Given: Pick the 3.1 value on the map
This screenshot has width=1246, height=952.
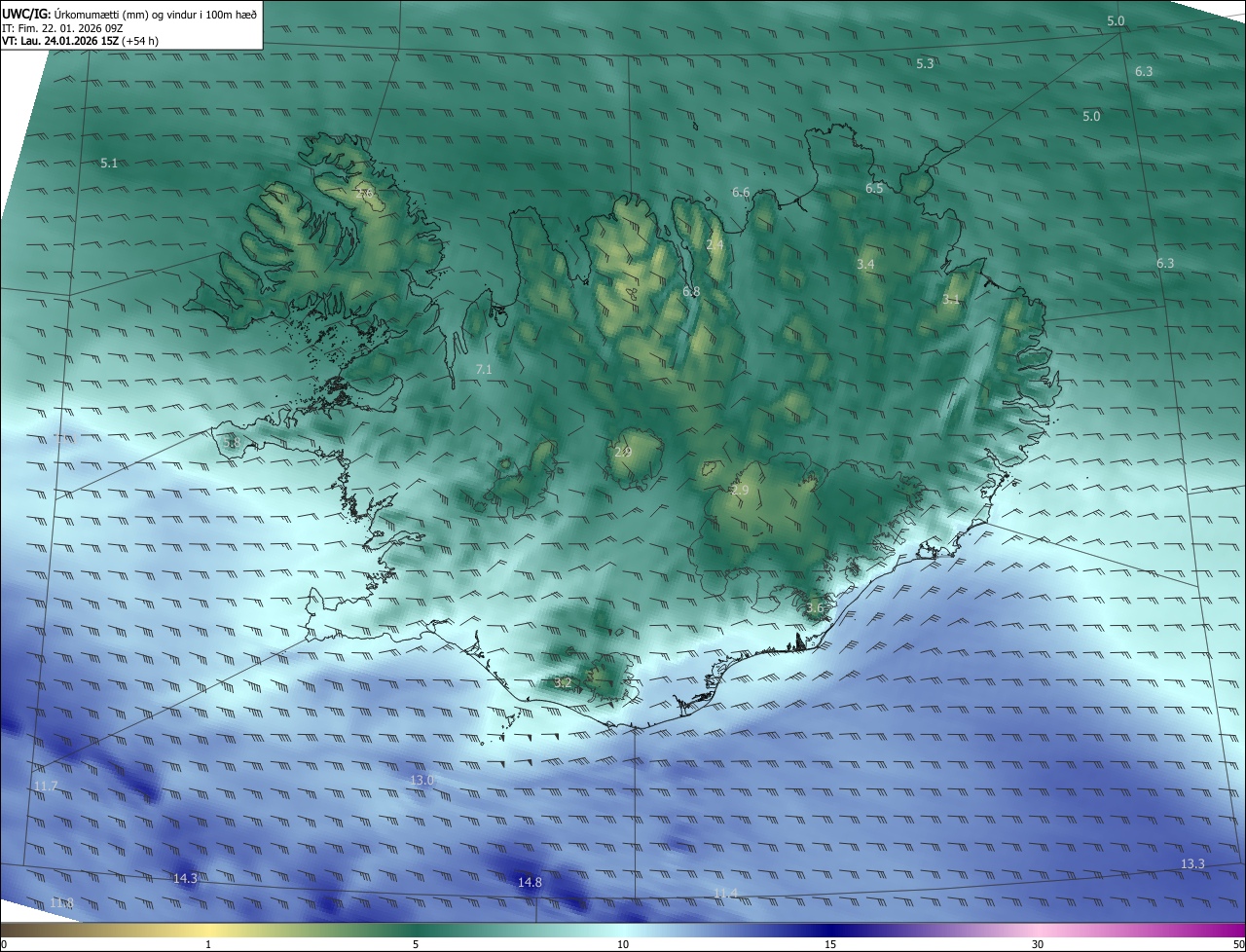Looking at the screenshot, I should [951, 300].
